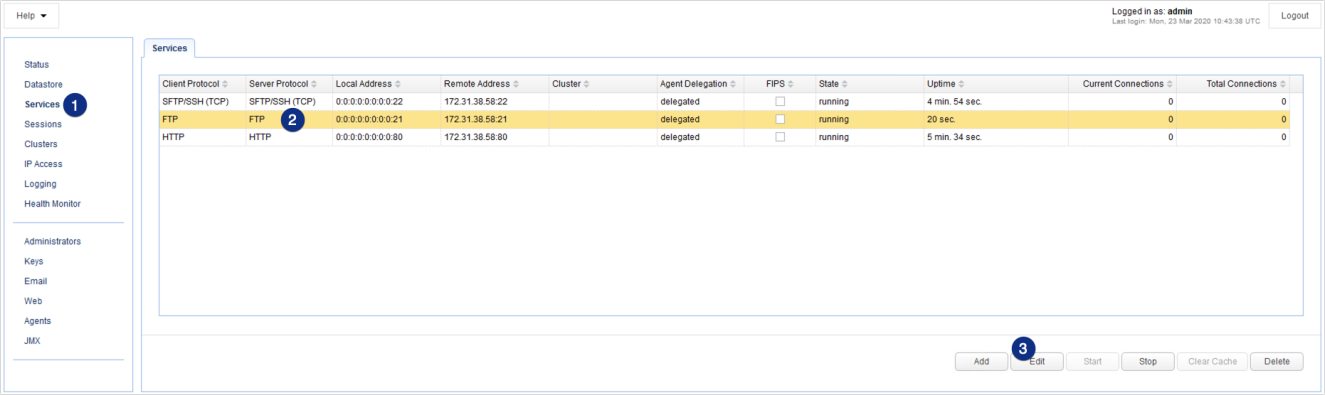Screen dimensions: 1325x395
Task: Toggle FIPS checkbox for FTP service
Action: point(780,119)
